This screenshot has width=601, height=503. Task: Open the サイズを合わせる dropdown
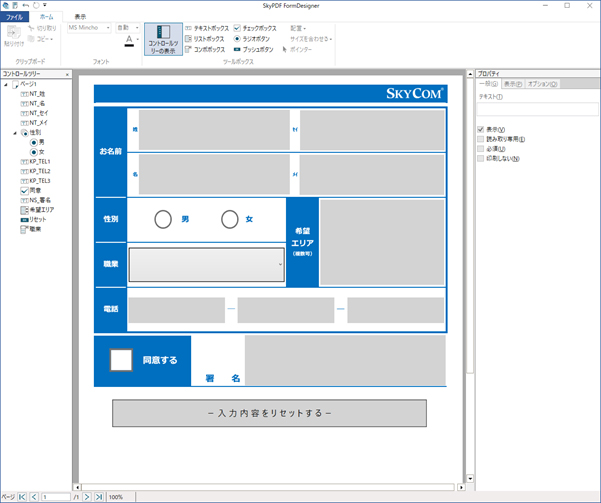311,39
